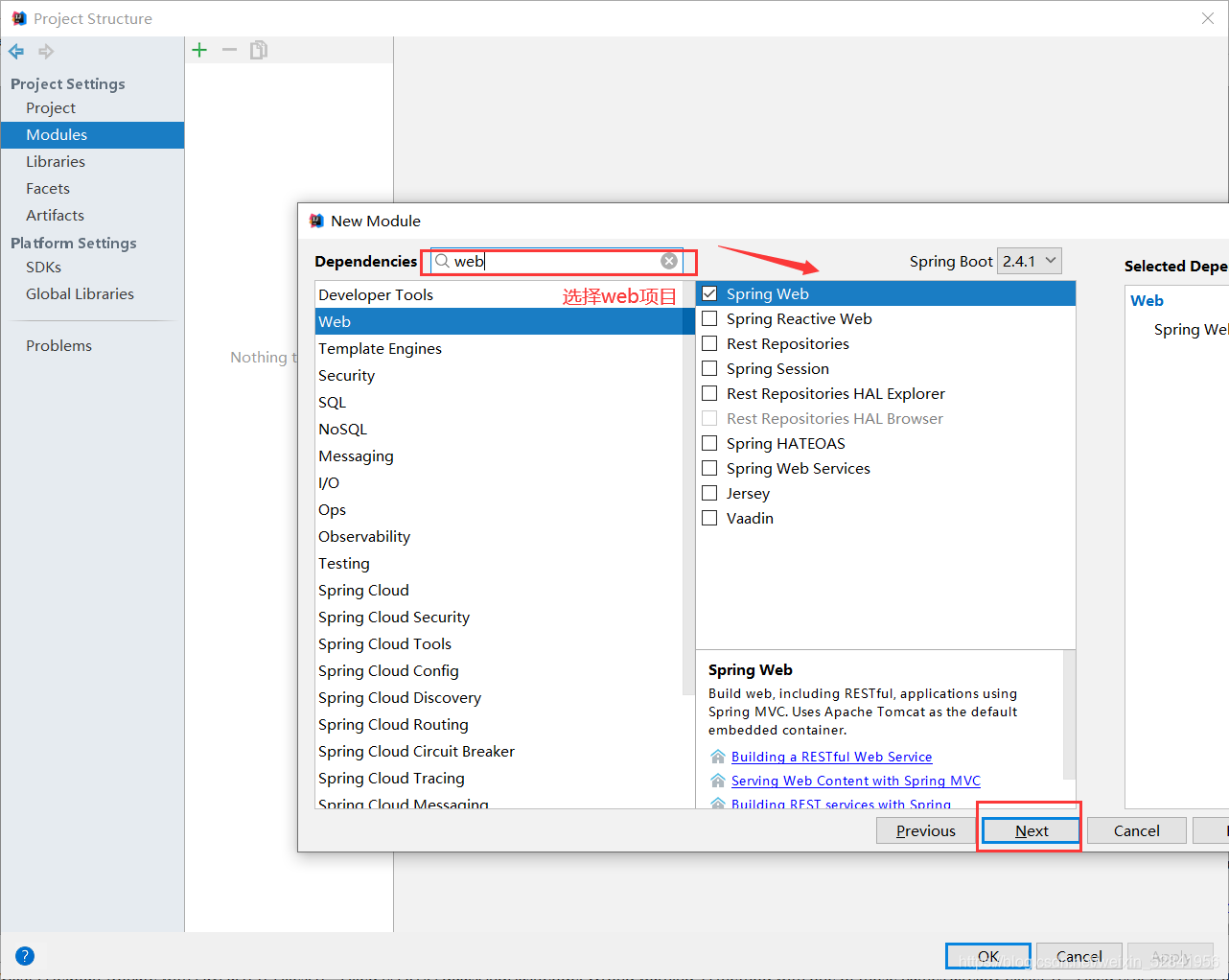Remove module with the minus icon
The height and width of the screenshot is (980, 1229).
(229, 50)
